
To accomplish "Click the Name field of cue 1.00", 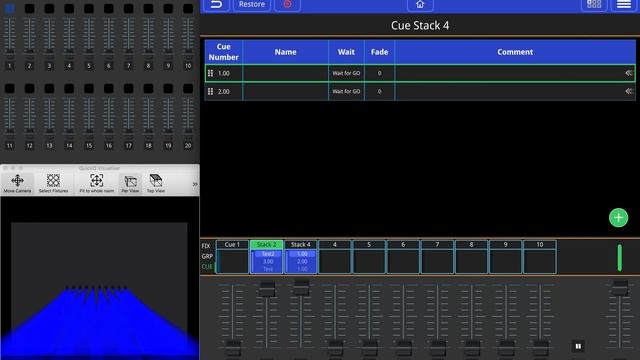I will [x=285, y=73].
